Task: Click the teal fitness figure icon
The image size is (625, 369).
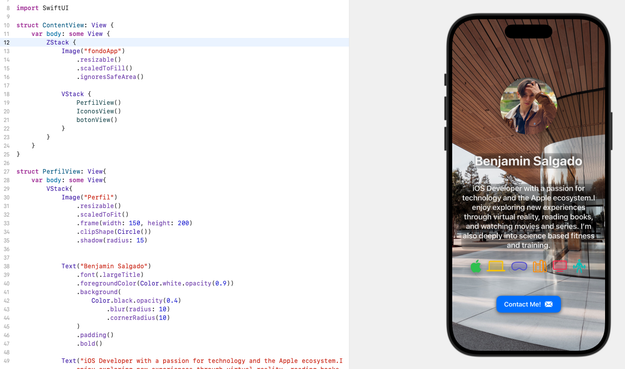Action: click(580, 266)
